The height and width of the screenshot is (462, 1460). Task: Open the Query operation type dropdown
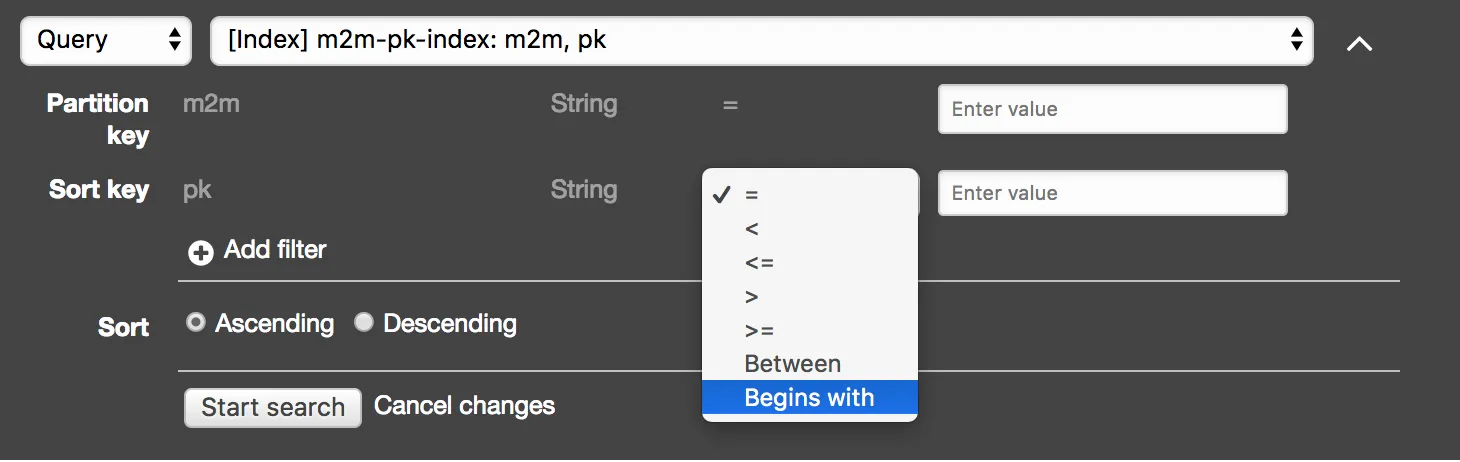coord(106,40)
